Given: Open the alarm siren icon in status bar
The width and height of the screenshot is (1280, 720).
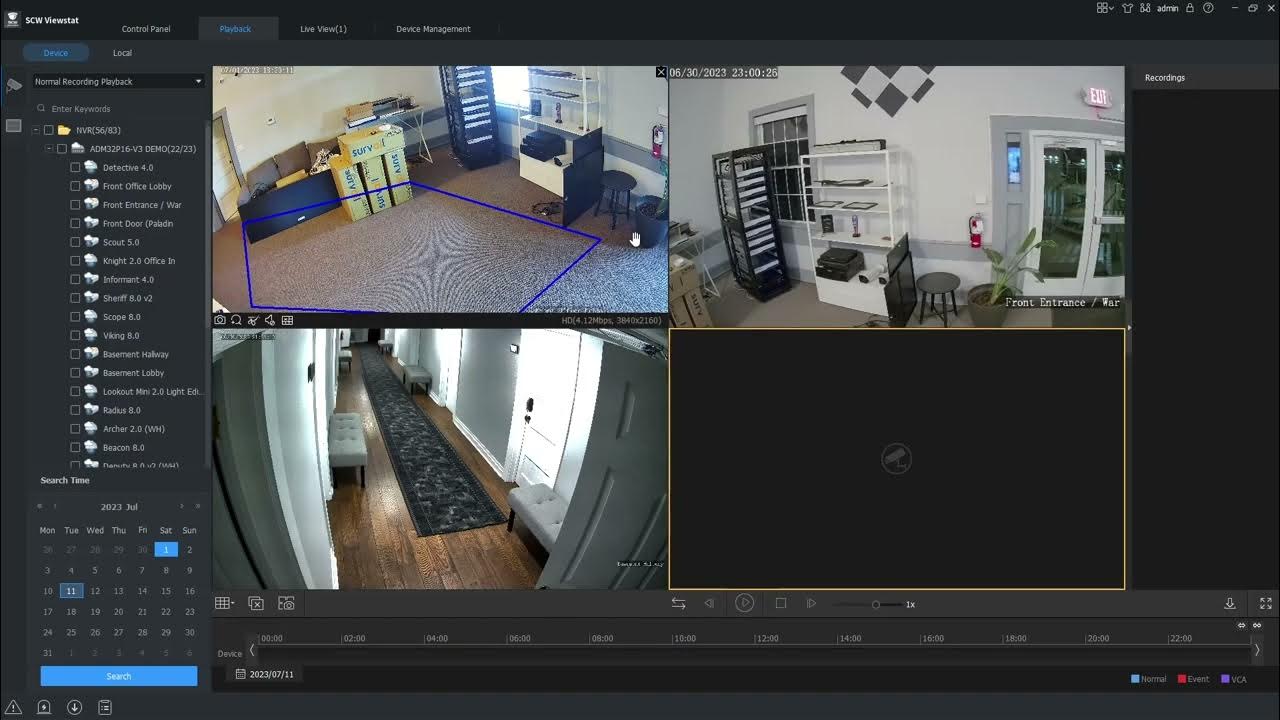Looking at the screenshot, I should coord(44,707).
